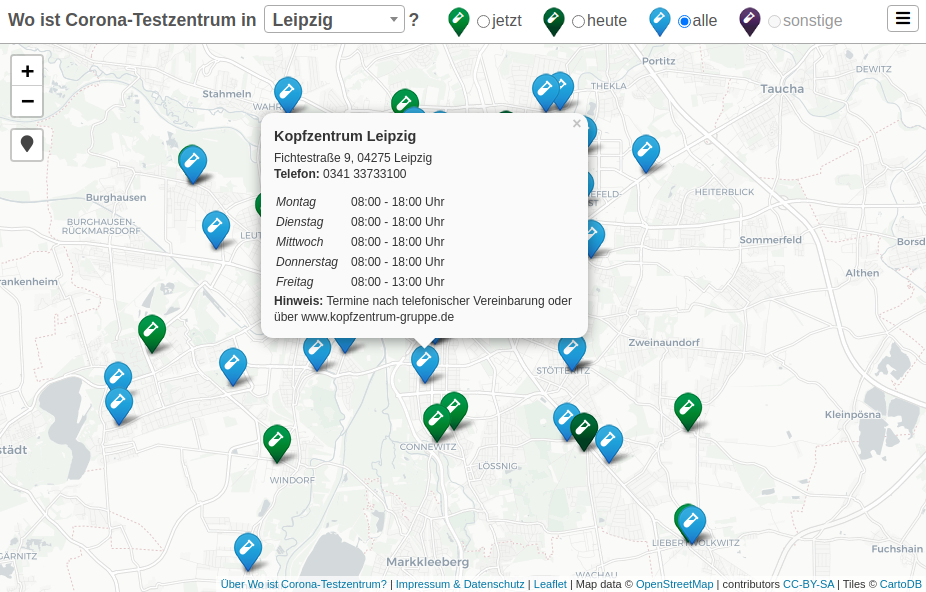
Task: Click the zoom out minus control
Action: pos(27,101)
